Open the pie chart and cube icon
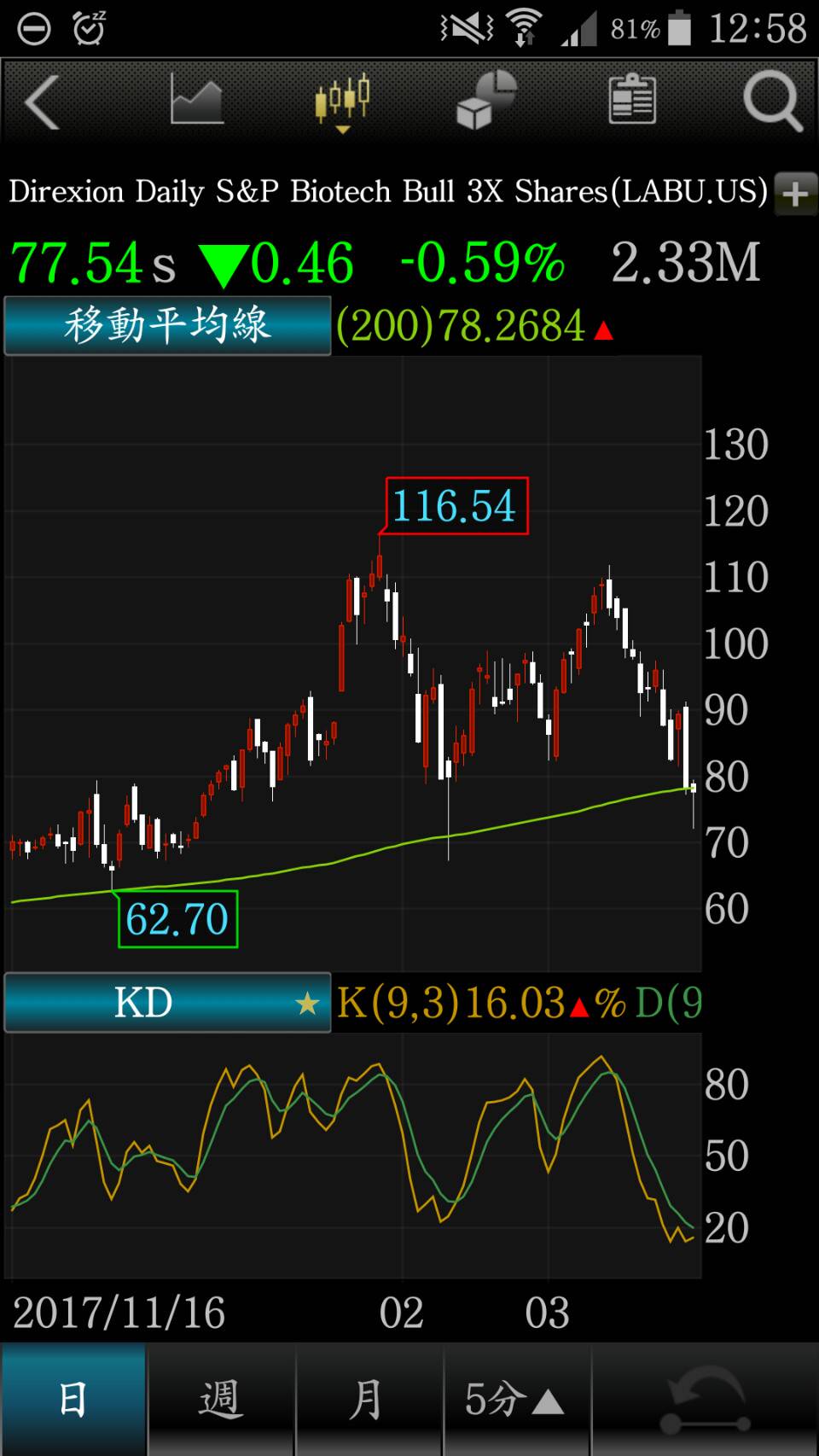Image resolution: width=819 pixels, height=1456 pixels. [x=486, y=101]
